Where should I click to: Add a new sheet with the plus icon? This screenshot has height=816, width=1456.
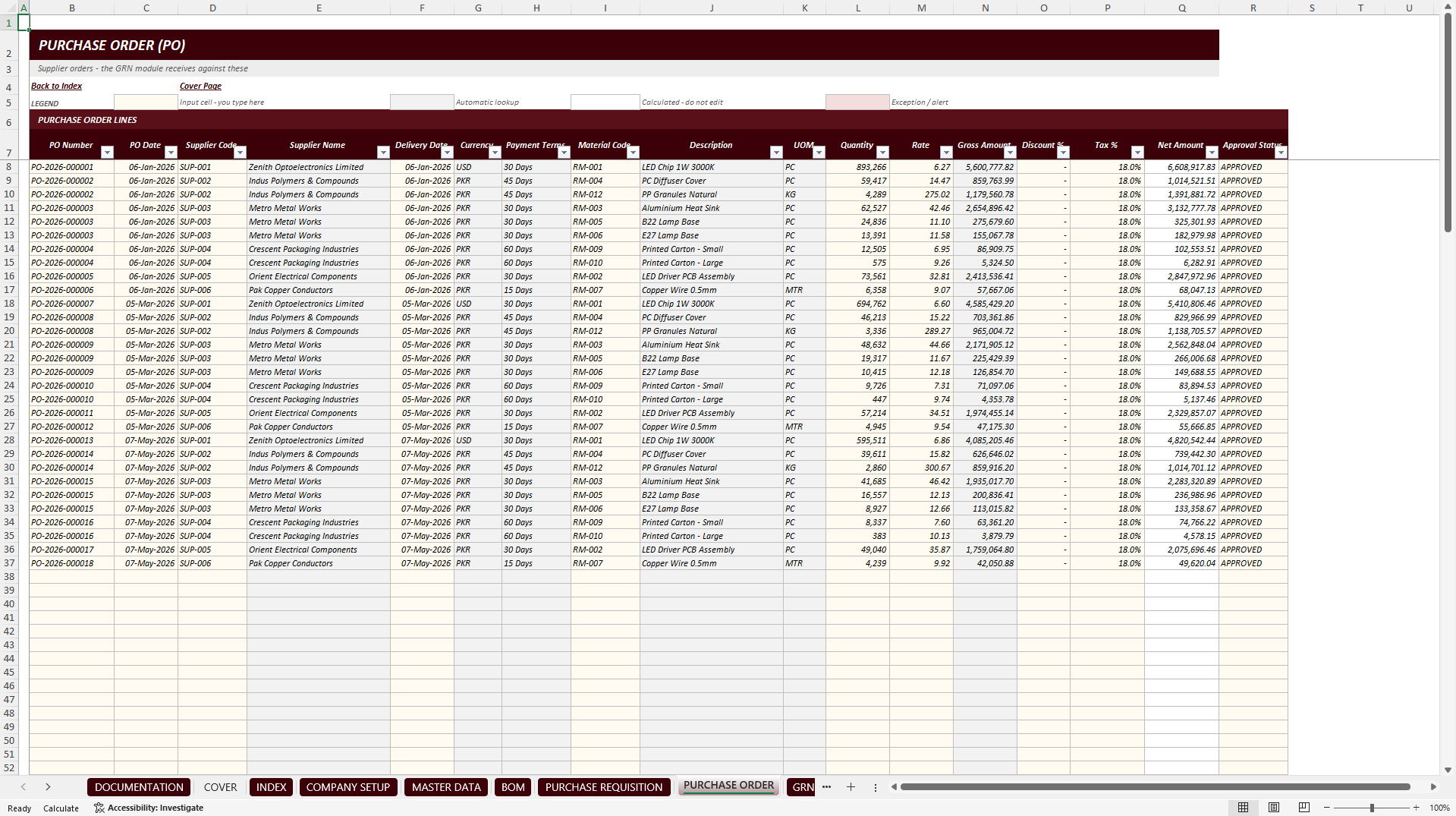(851, 787)
